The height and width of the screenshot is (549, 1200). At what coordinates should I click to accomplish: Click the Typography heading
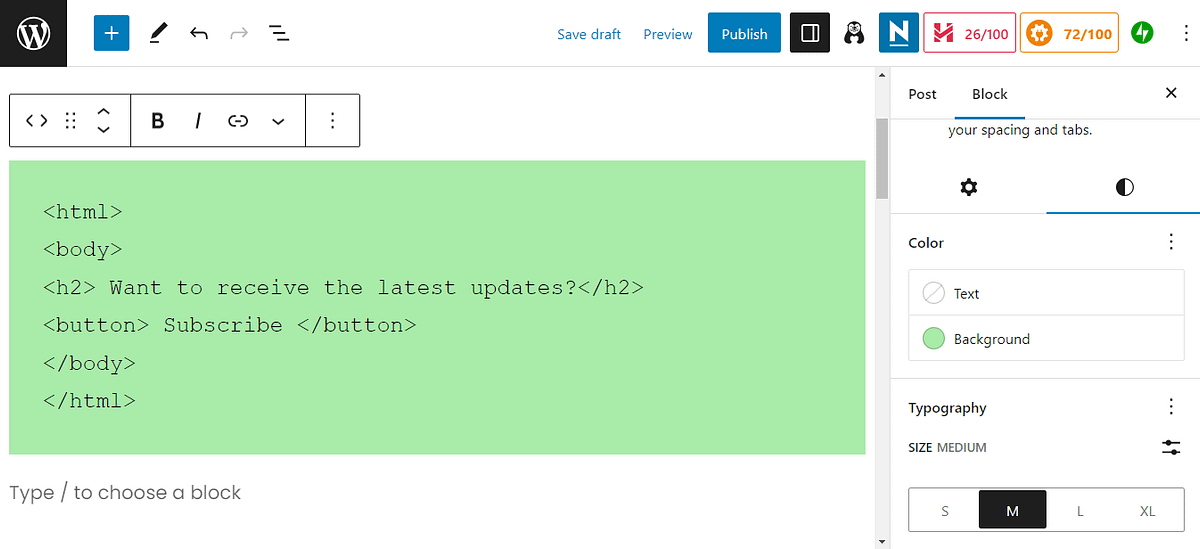[x=947, y=408]
